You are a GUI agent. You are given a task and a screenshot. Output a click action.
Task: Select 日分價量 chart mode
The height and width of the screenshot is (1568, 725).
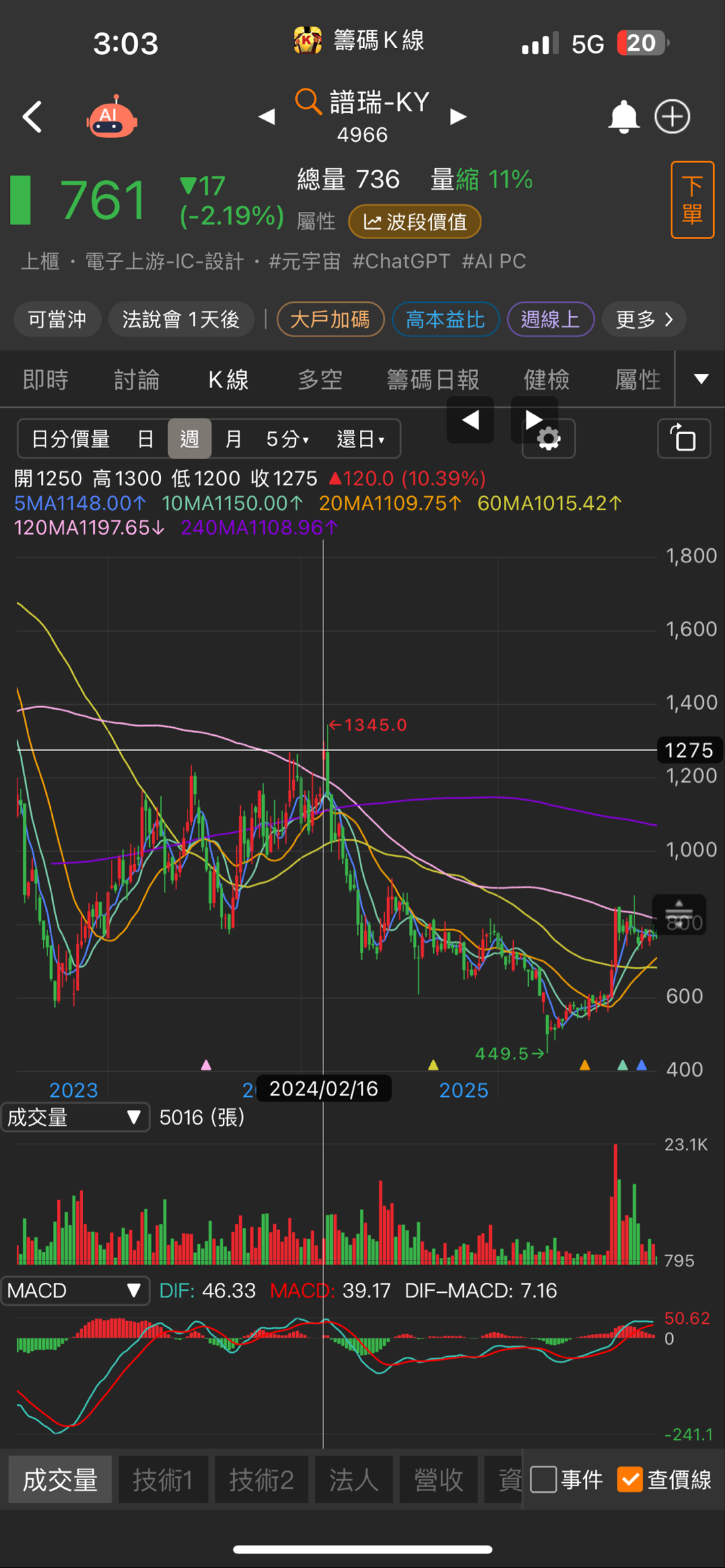(71, 439)
